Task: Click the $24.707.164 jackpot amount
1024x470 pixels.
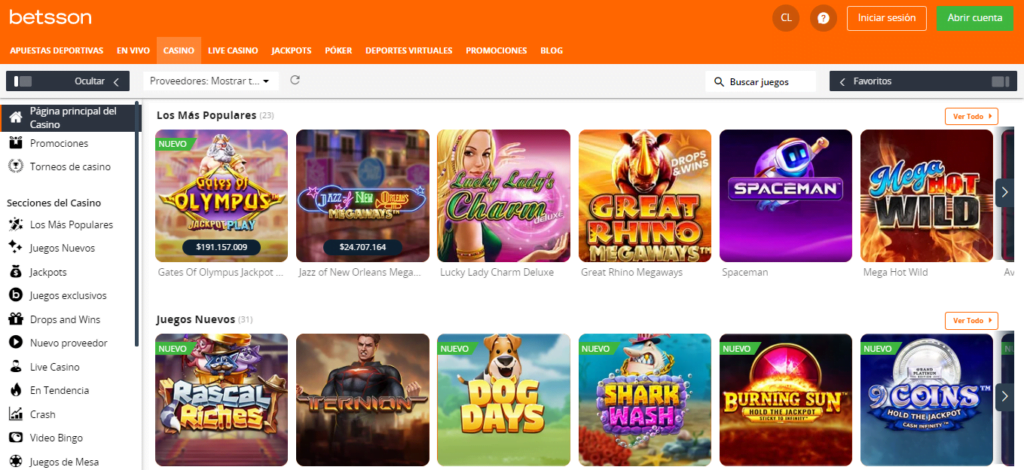Action: point(362,247)
